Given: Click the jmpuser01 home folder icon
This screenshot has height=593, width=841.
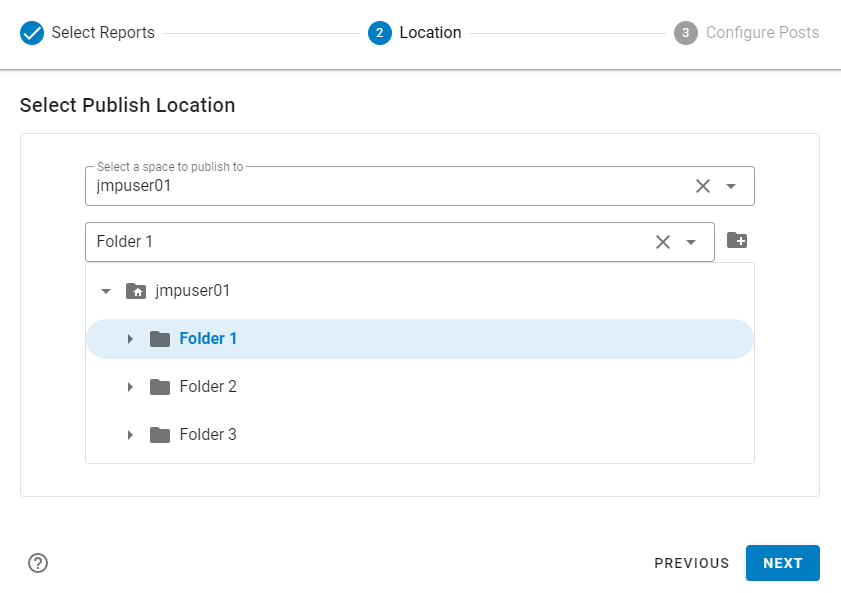Looking at the screenshot, I should pos(136,291).
